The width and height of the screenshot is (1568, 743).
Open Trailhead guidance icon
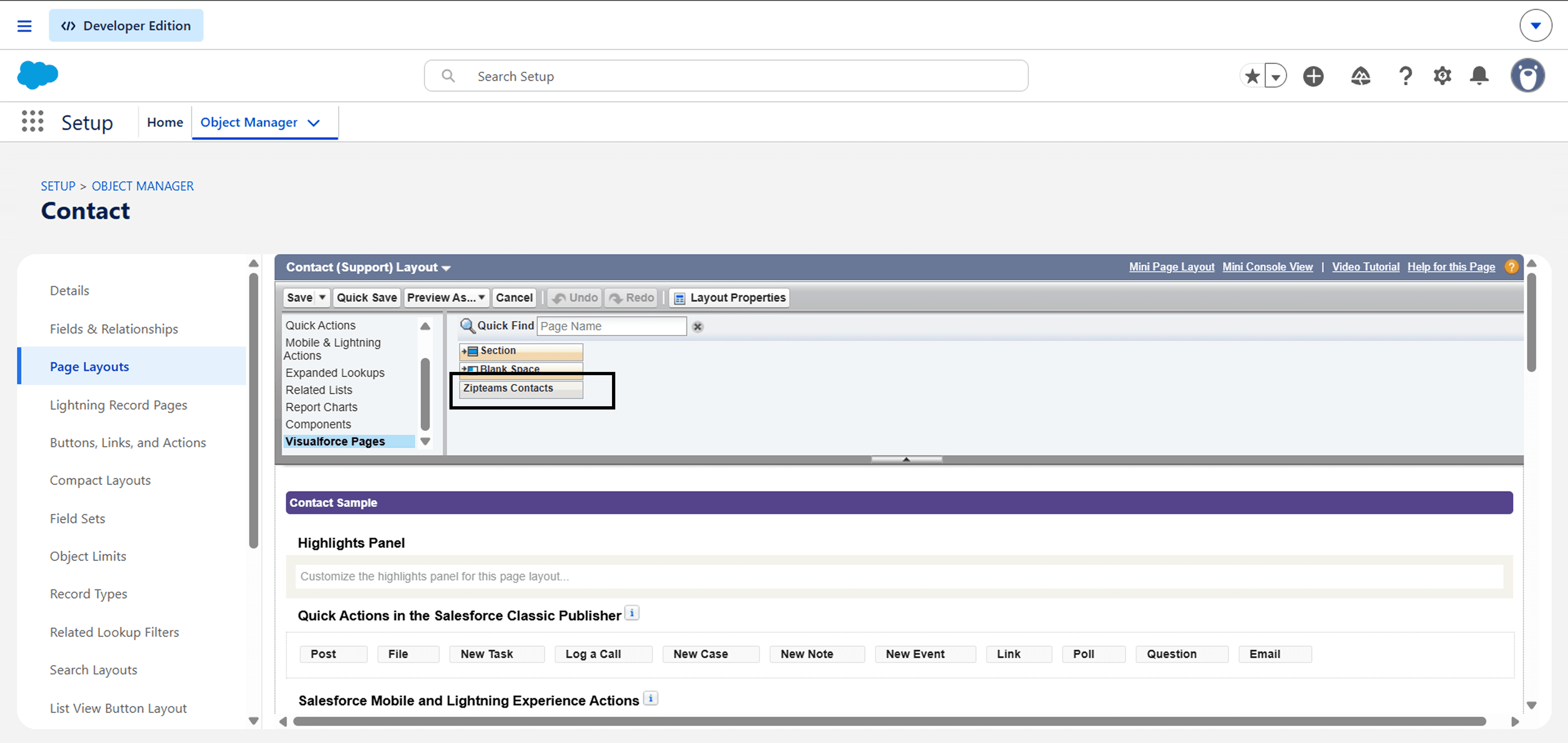click(1360, 76)
